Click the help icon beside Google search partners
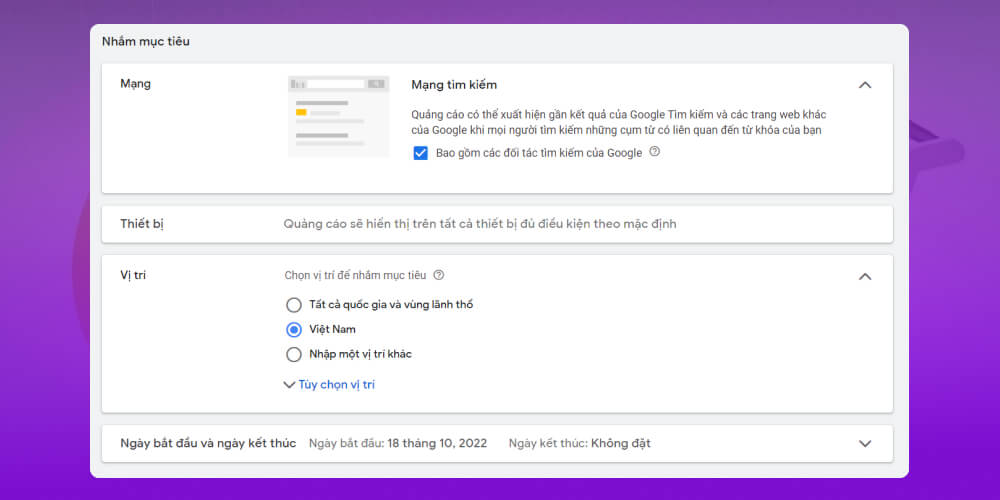 pyautogui.click(x=655, y=152)
